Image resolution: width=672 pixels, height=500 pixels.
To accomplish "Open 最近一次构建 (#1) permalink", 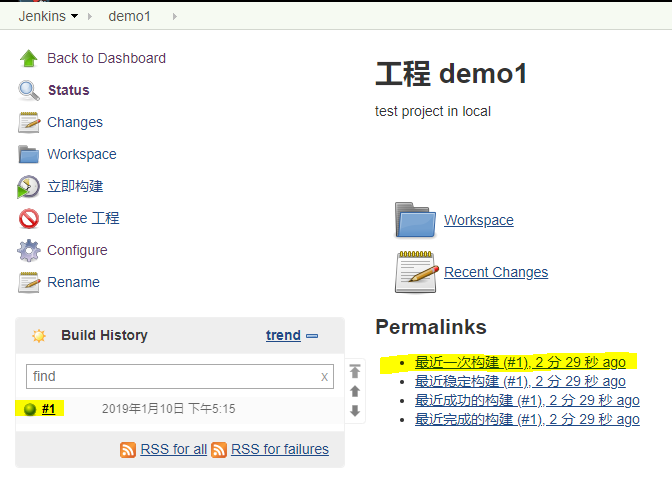I will click(520, 362).
